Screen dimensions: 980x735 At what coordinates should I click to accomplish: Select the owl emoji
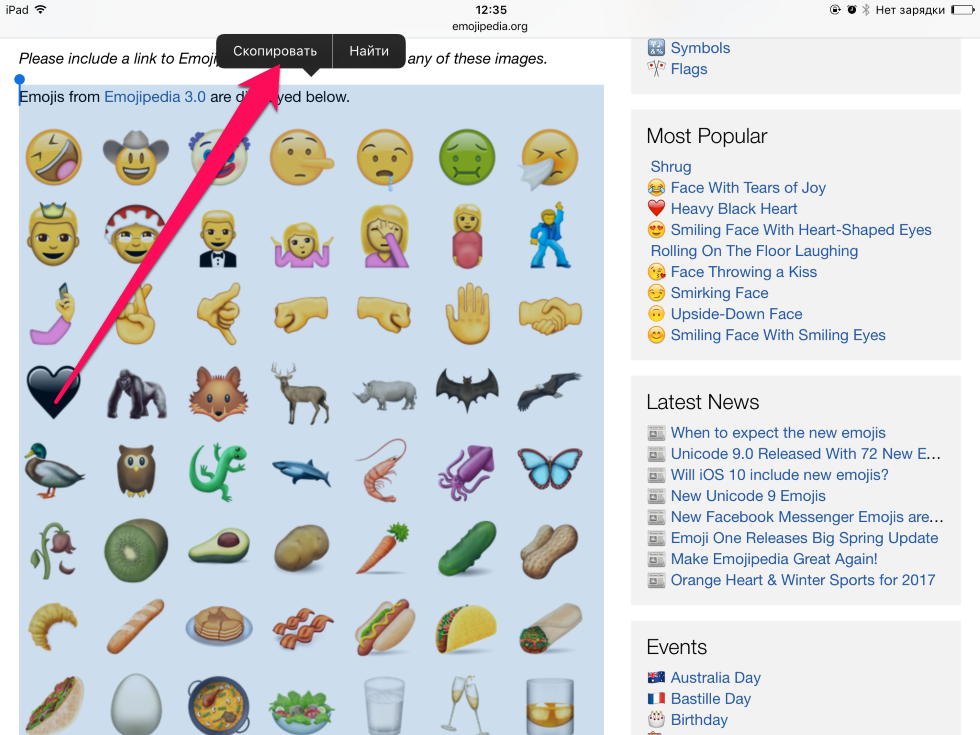click(x=136, y=469)
